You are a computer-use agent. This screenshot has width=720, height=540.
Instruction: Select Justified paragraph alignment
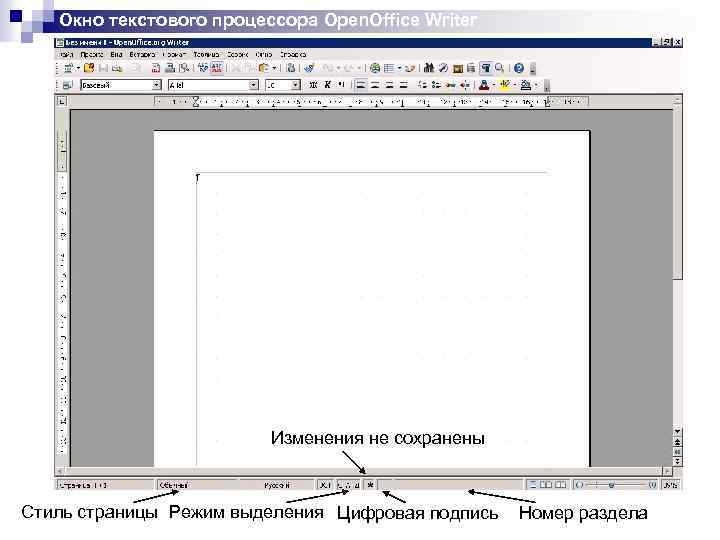point(404,85)
